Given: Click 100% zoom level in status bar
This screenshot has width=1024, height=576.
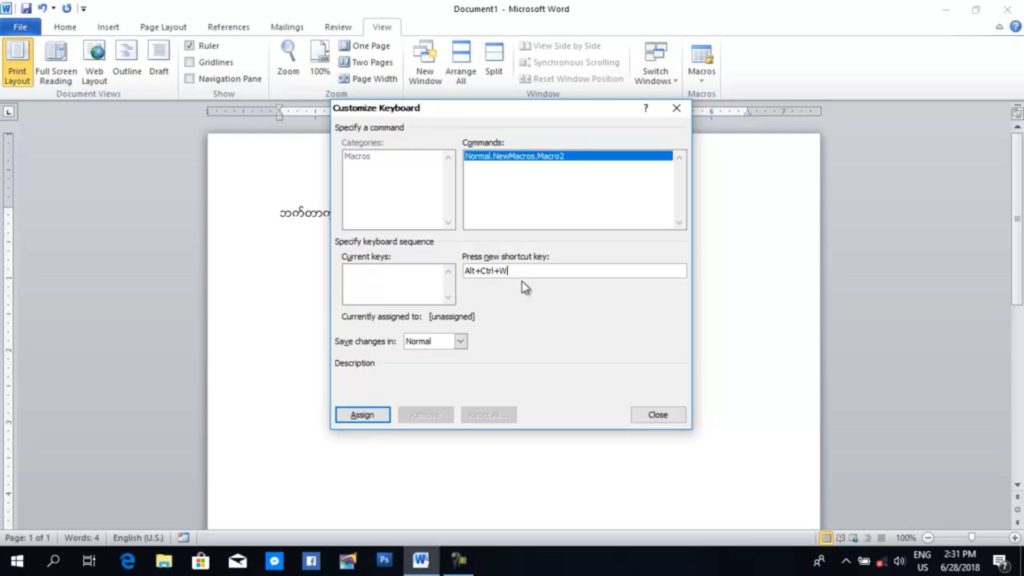Looking at the screenshot, I should [x=906, y=537].
